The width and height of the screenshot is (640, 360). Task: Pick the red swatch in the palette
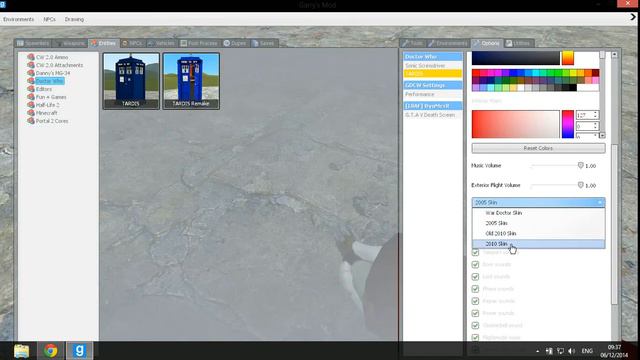click(x=476, y=73)
